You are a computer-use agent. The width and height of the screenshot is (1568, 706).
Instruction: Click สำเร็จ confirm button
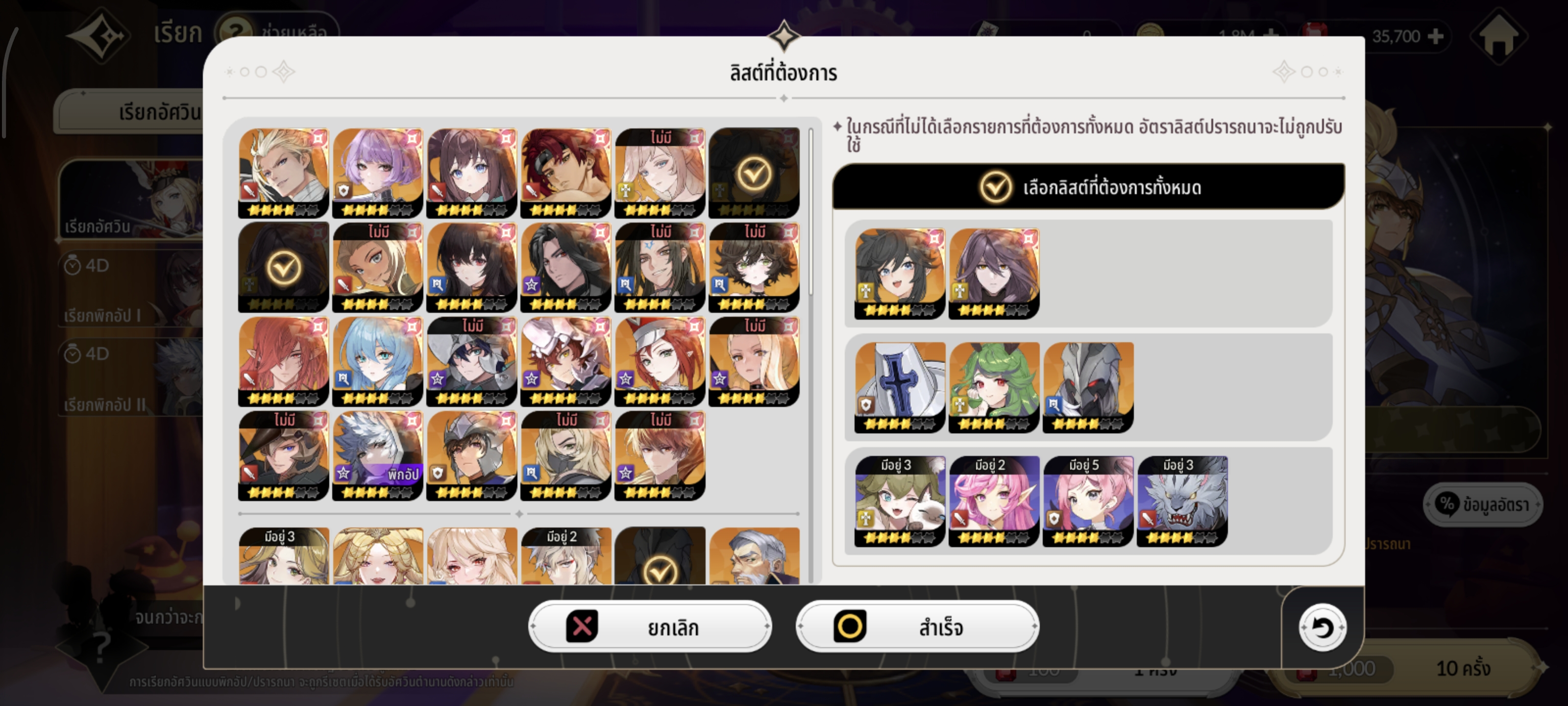coord(917,626)
